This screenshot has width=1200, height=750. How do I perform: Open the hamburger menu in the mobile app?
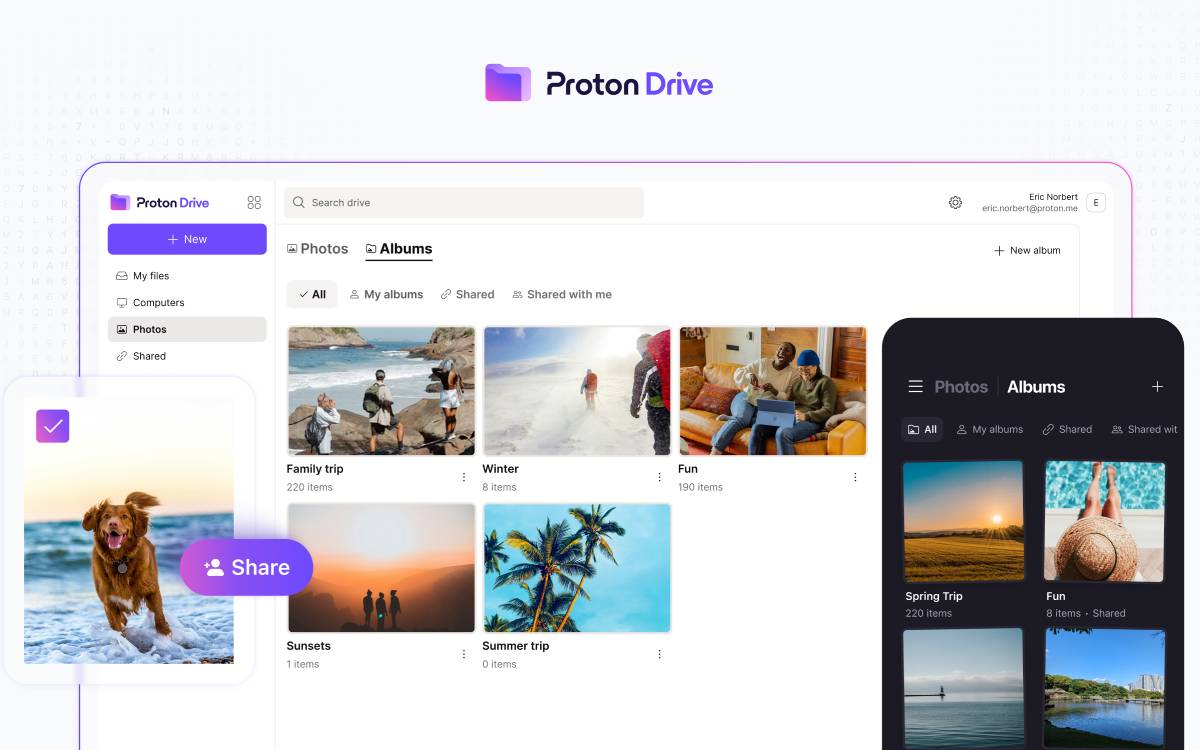coord(915,386)
